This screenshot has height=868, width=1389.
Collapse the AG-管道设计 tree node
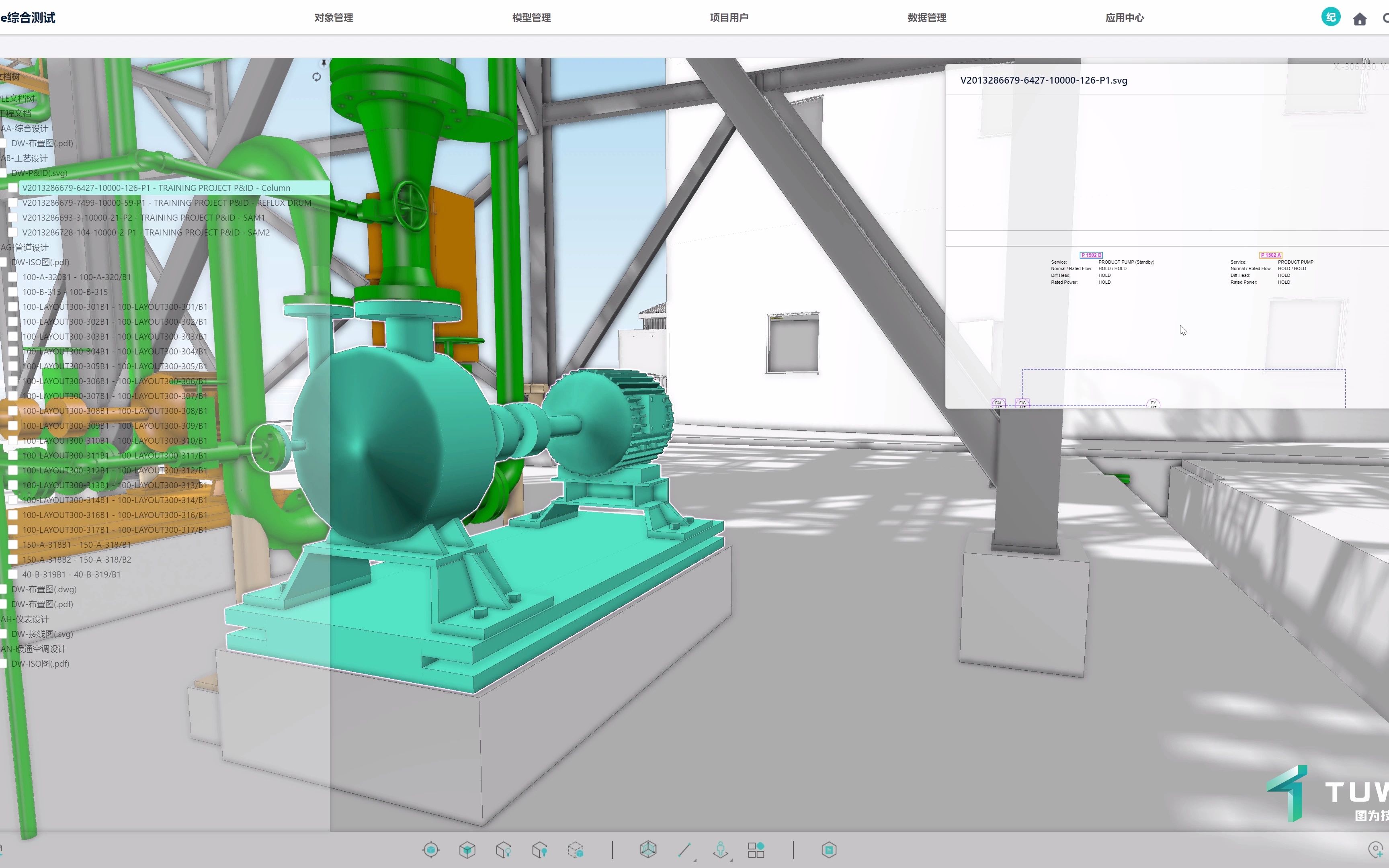pyautogui.click(x=25, y=248)
